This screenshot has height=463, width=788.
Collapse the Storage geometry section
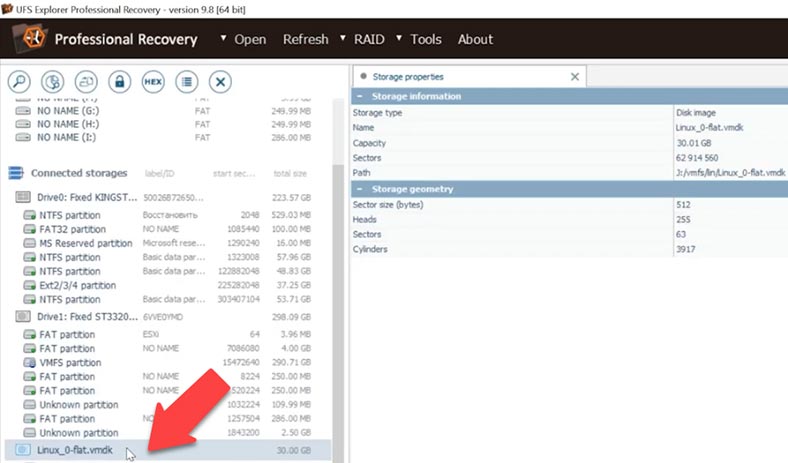(359, 189)
